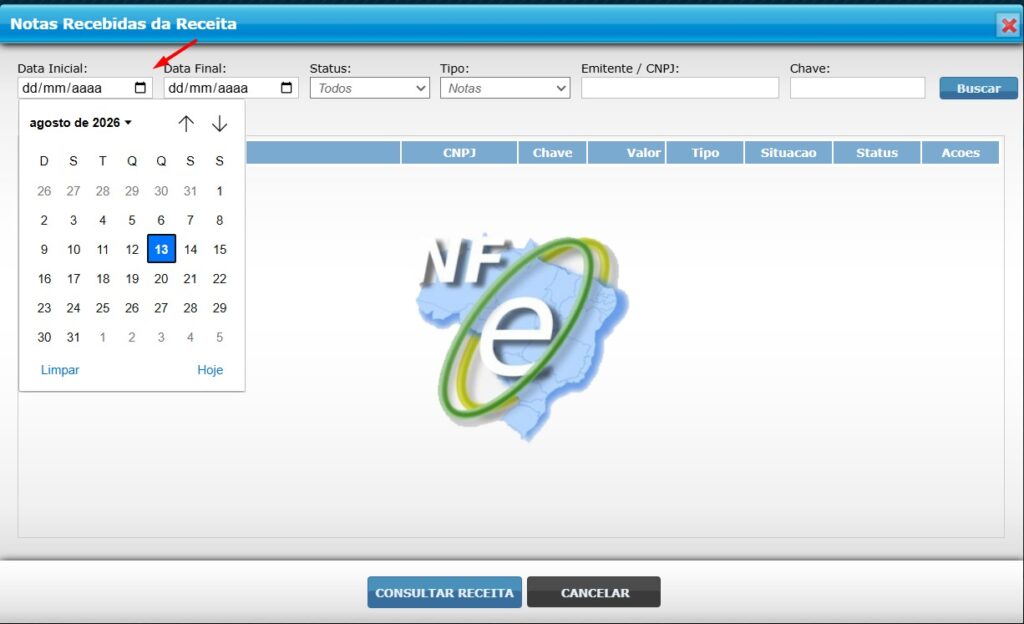Go to previous month with up arrow
The height and width of the screenshot is (624, 1024).
[x=186, y=123]
